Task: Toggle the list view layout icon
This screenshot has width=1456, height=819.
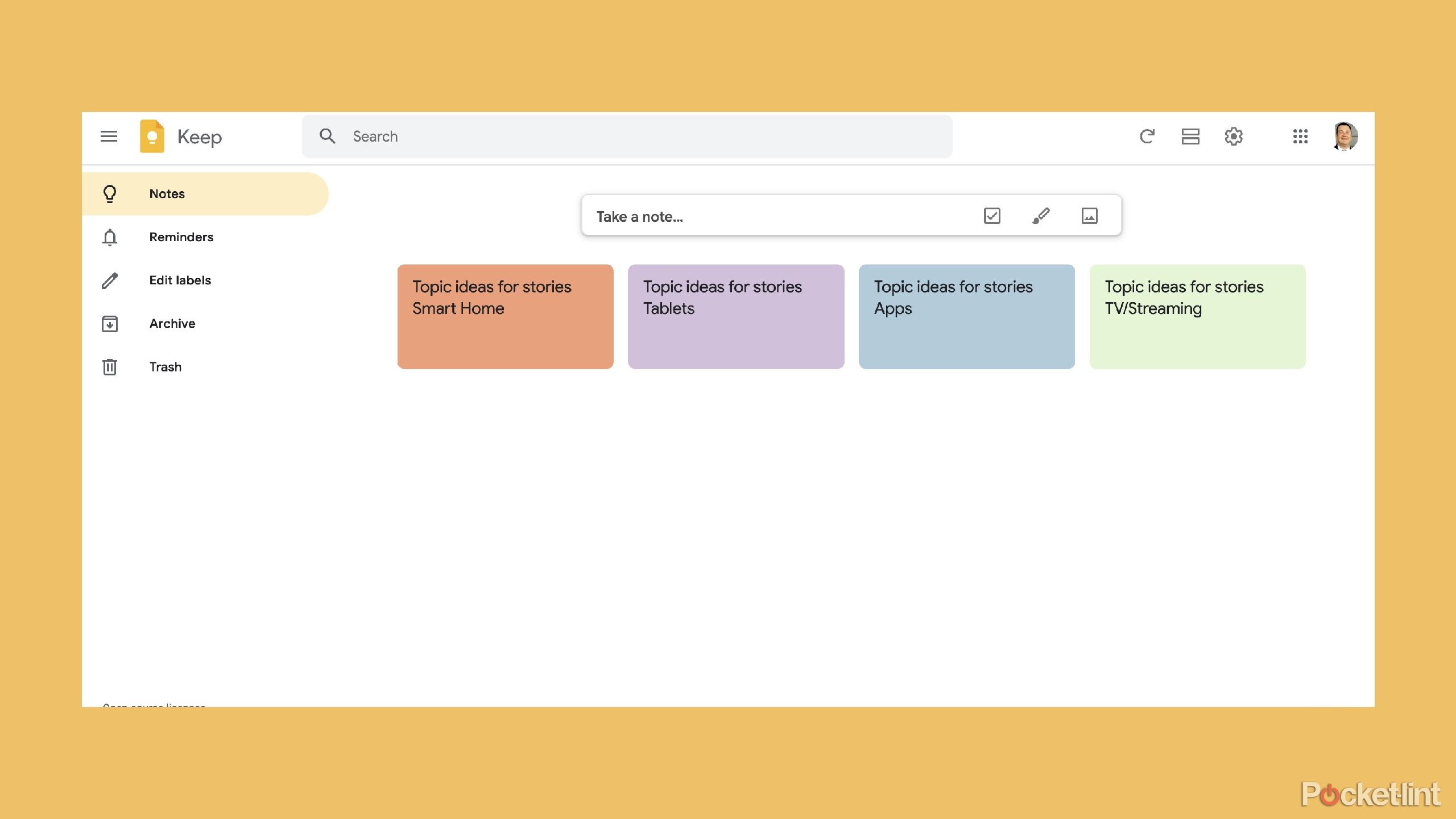Action: [x=1190, y=136]
